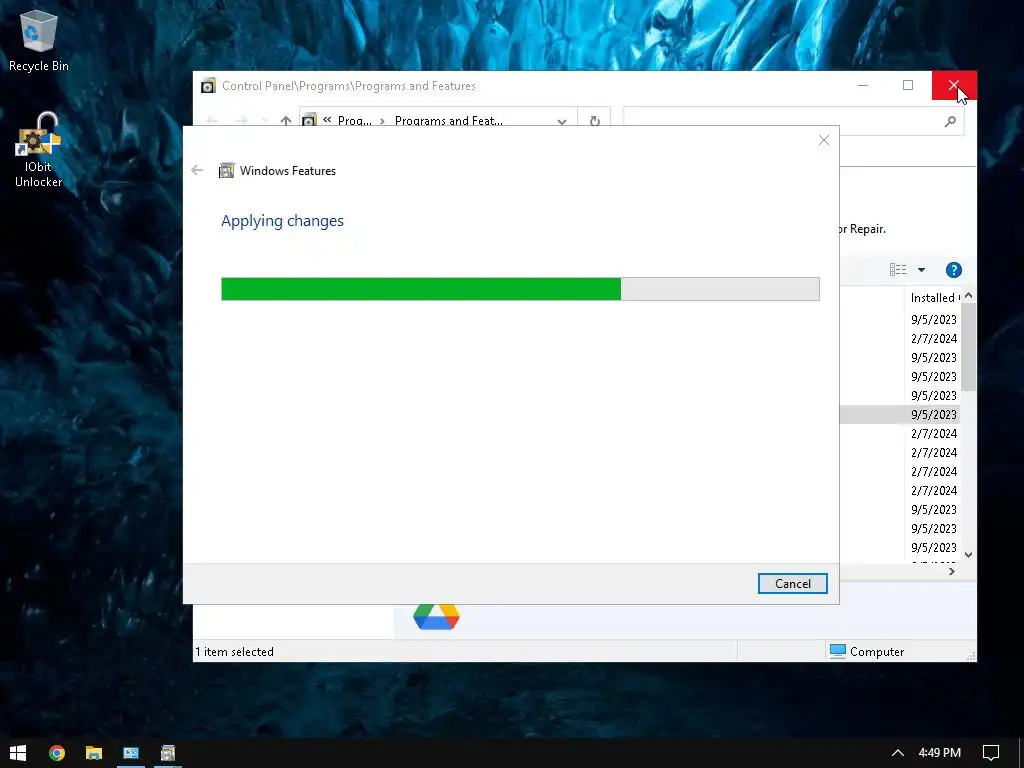The image size is (1024, 768).
Task: Select the IObit Unlocker desktop shortcut
Action: tap(39, 150)
